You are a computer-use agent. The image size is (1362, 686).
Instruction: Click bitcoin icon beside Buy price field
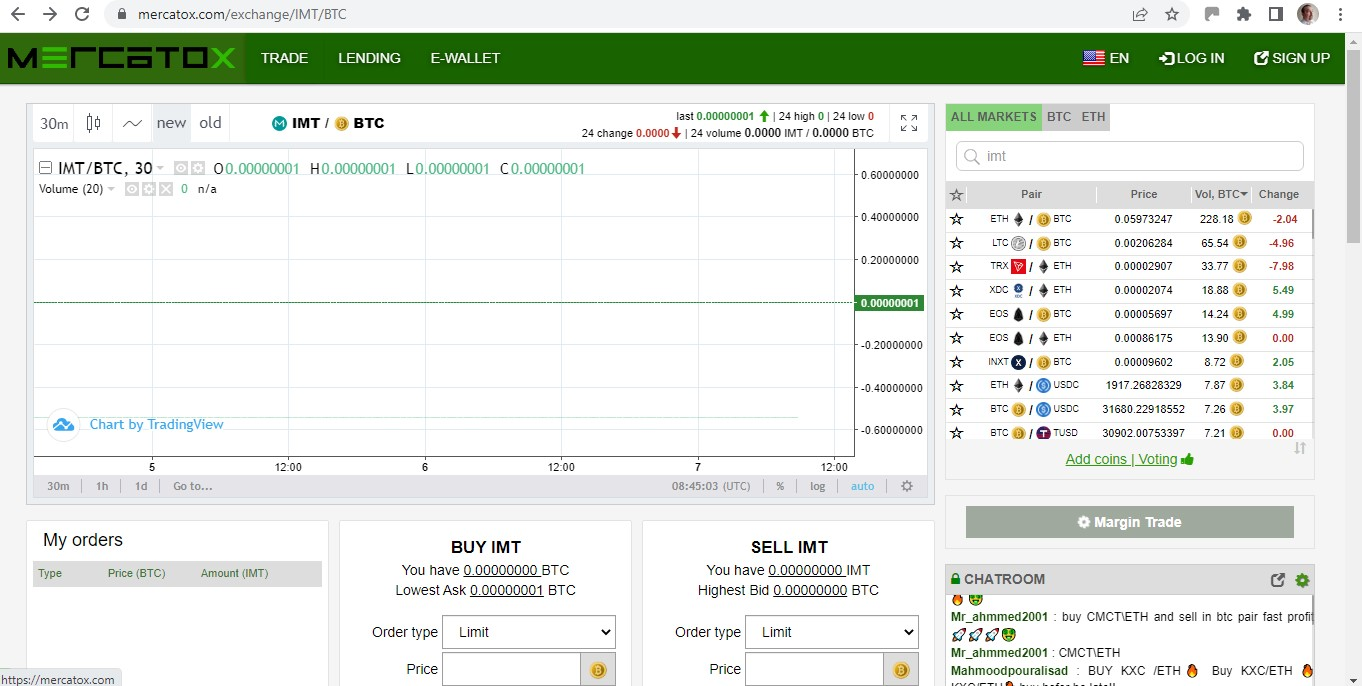pos(598,669)
